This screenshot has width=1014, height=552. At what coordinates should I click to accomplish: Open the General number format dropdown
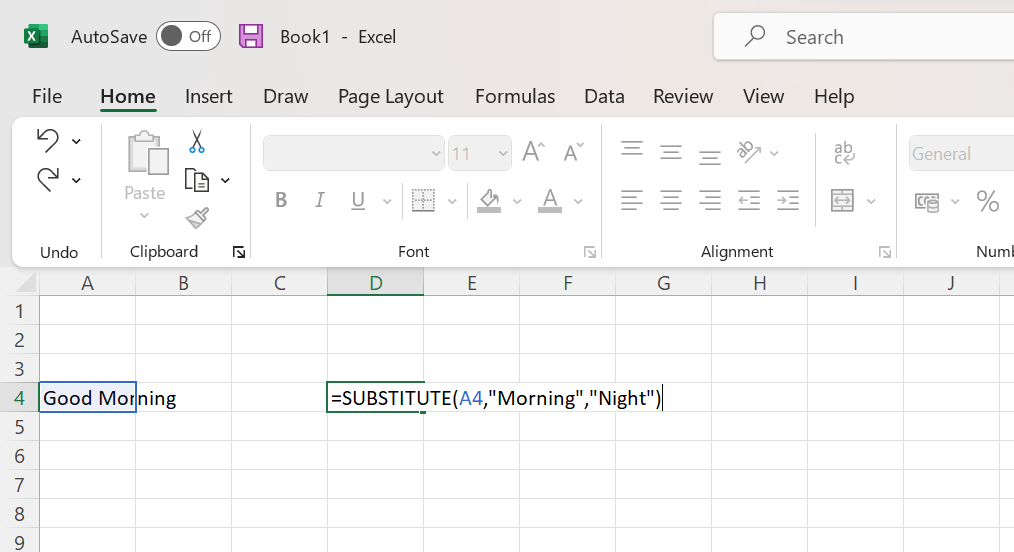(960, 154)
